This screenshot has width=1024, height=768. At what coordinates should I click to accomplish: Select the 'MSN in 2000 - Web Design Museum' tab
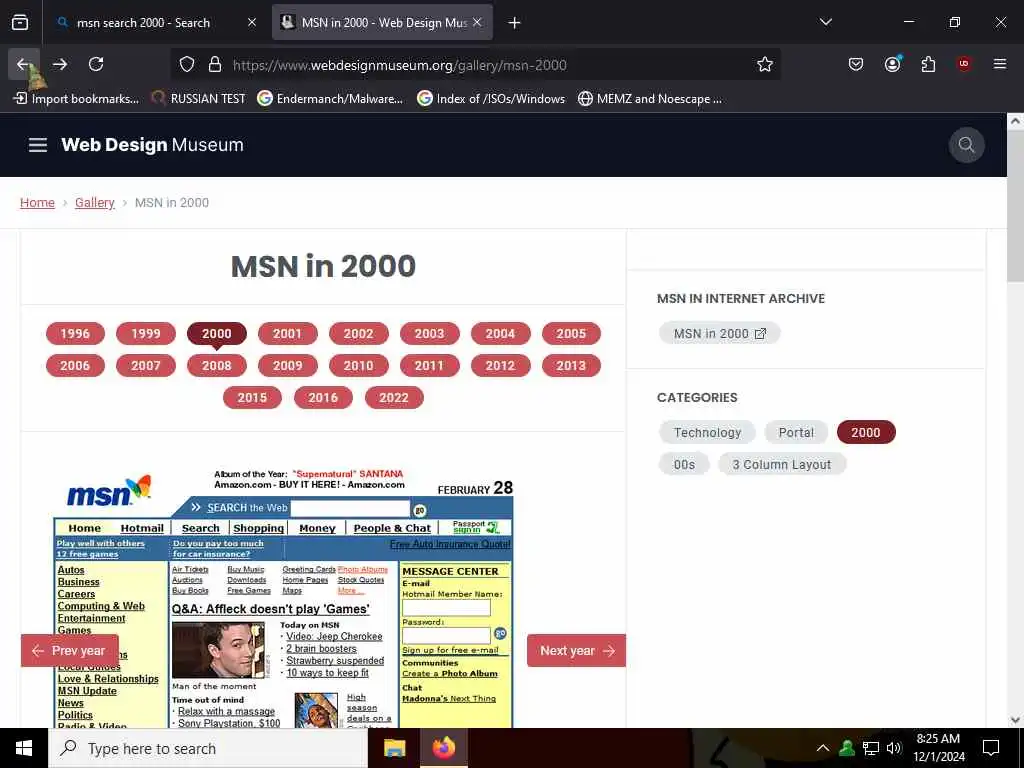click(383, 23)
